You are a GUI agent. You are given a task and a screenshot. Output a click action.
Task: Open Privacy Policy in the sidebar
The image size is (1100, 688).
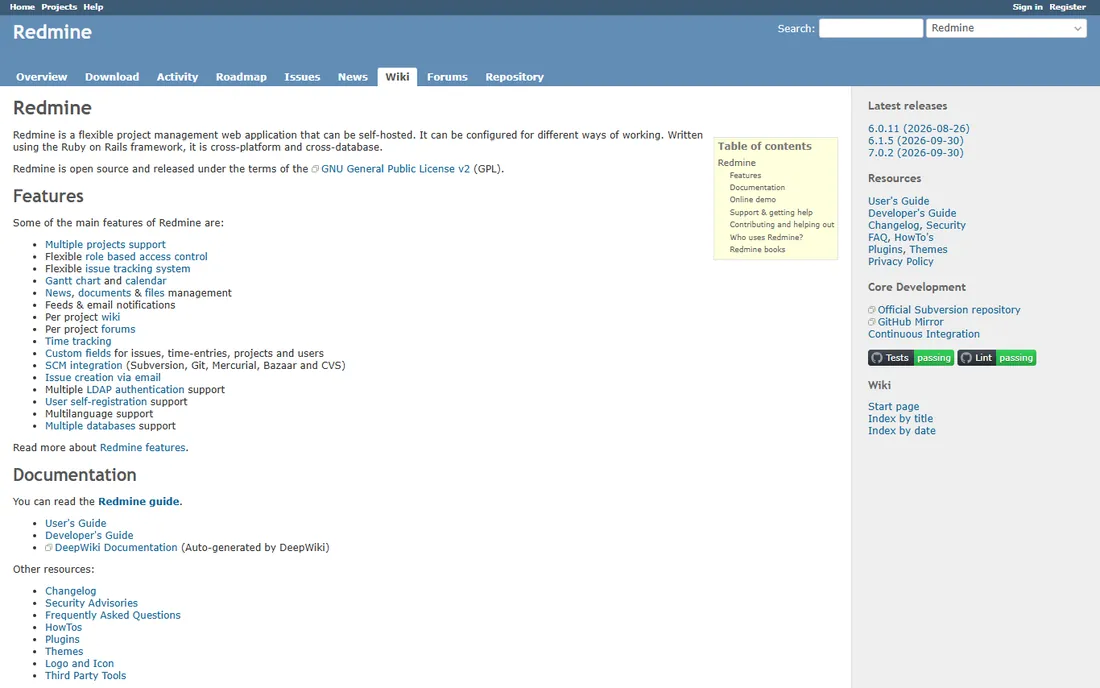point(900,262)
